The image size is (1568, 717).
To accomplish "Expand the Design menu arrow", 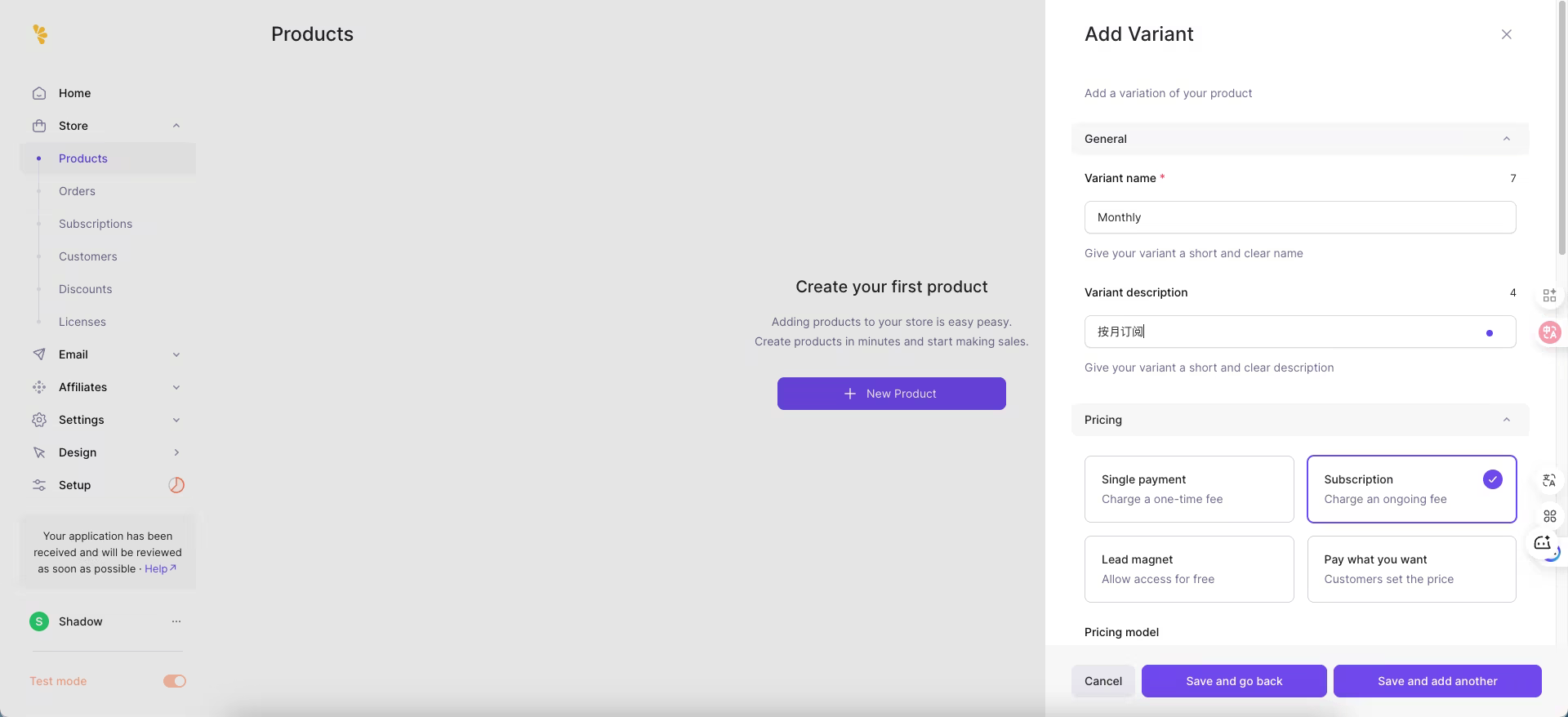I will pos(176,452).
